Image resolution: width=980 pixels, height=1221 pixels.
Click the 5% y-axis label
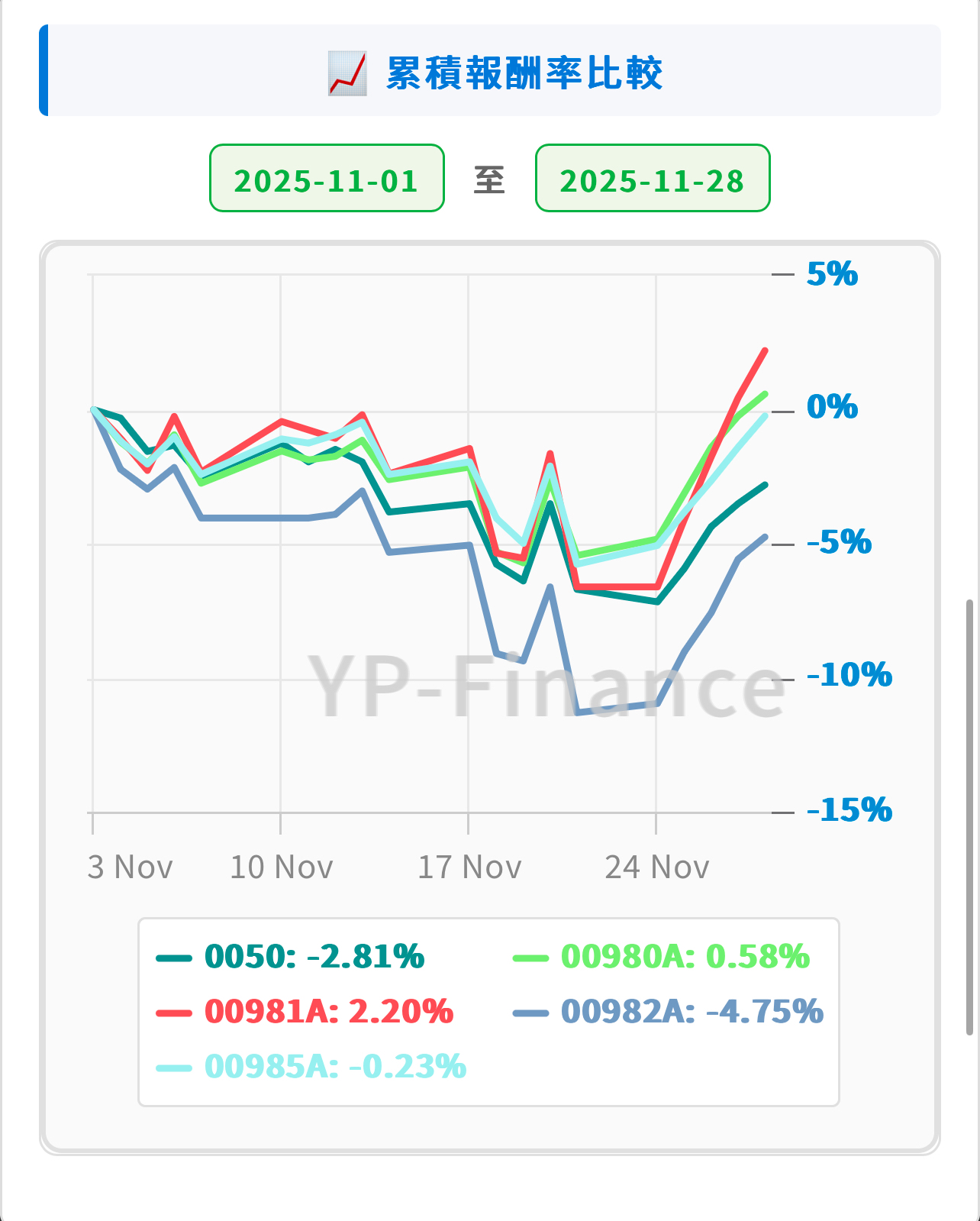(x=832, y=274)
